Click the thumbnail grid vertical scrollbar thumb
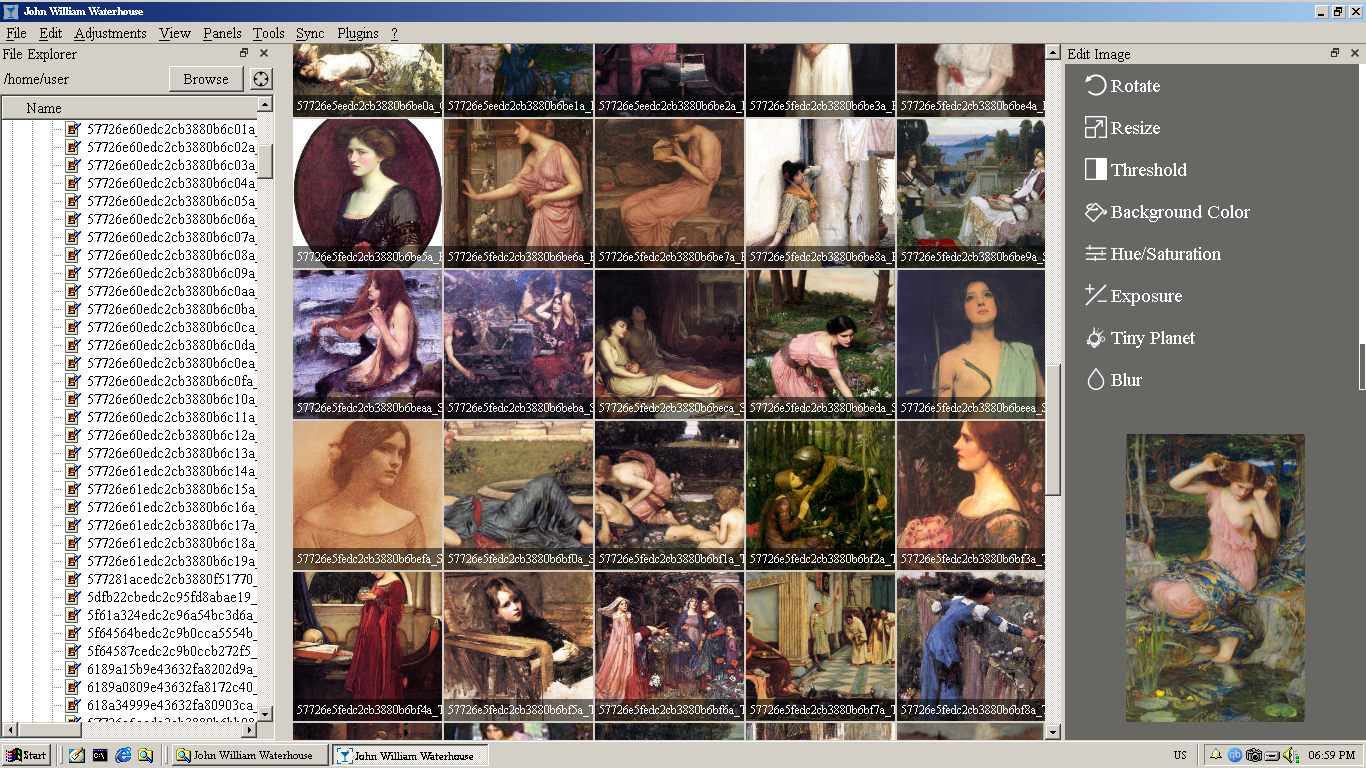Image resolution: width=1366 pixels, height=768 pixels. pos(1052,429)
